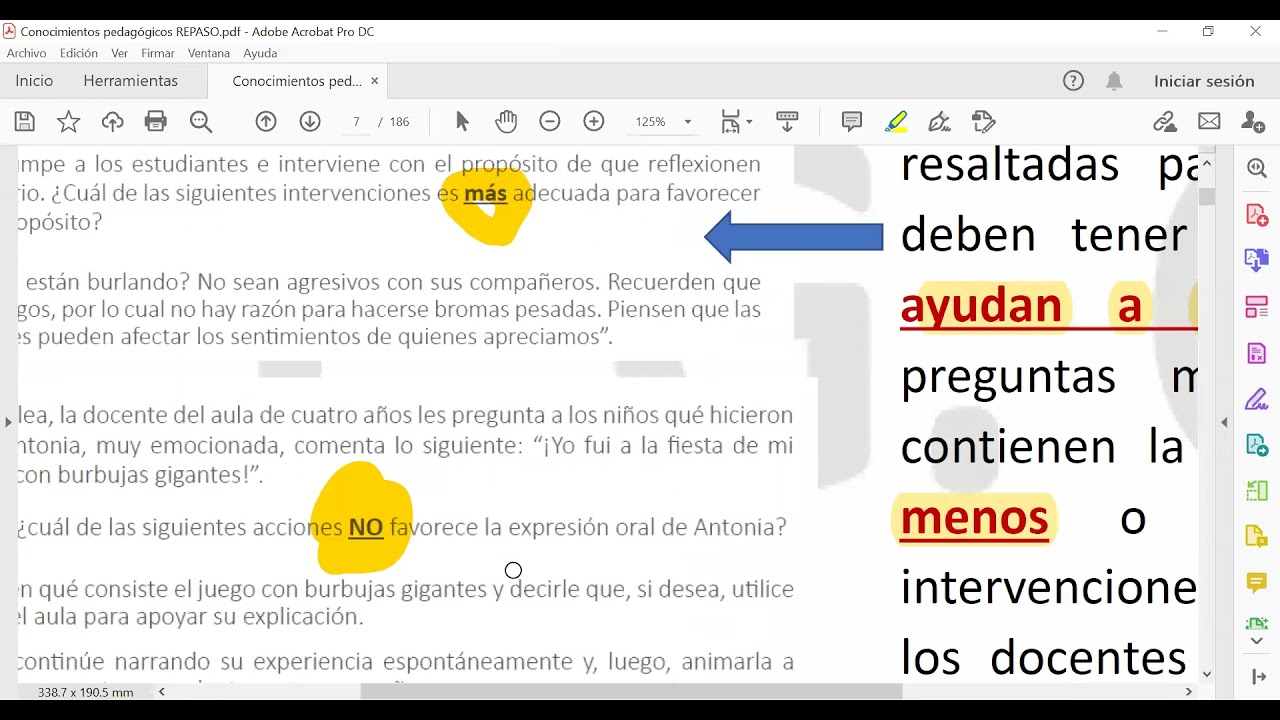The width and height of the screenshot is (1280, 720).
Task: Open the Ver menu
Action: (x=120, y=53)
